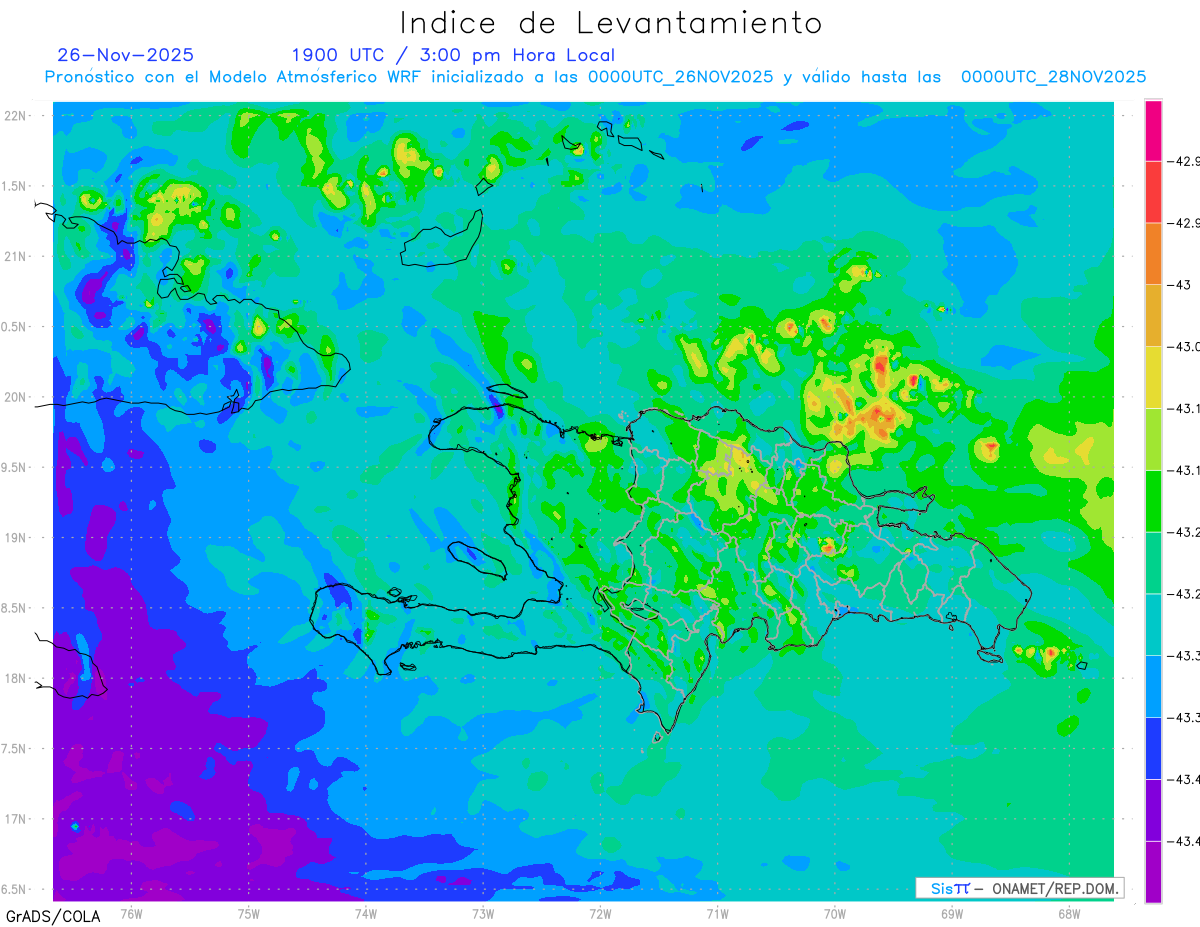1200x927 pixels.
Task: Click the '70W' longitude label
Action: click(x=835, y=913)
